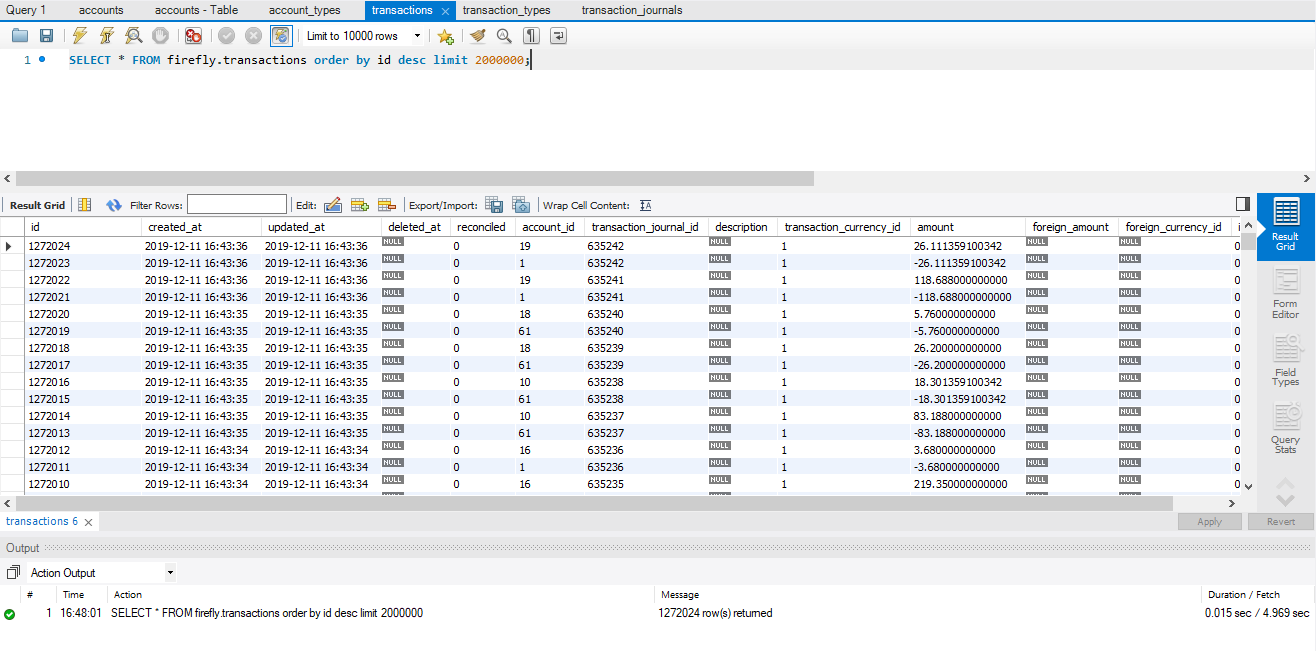
Task: Click amount -83.188000000000 cell
Action: pos(968,433)
